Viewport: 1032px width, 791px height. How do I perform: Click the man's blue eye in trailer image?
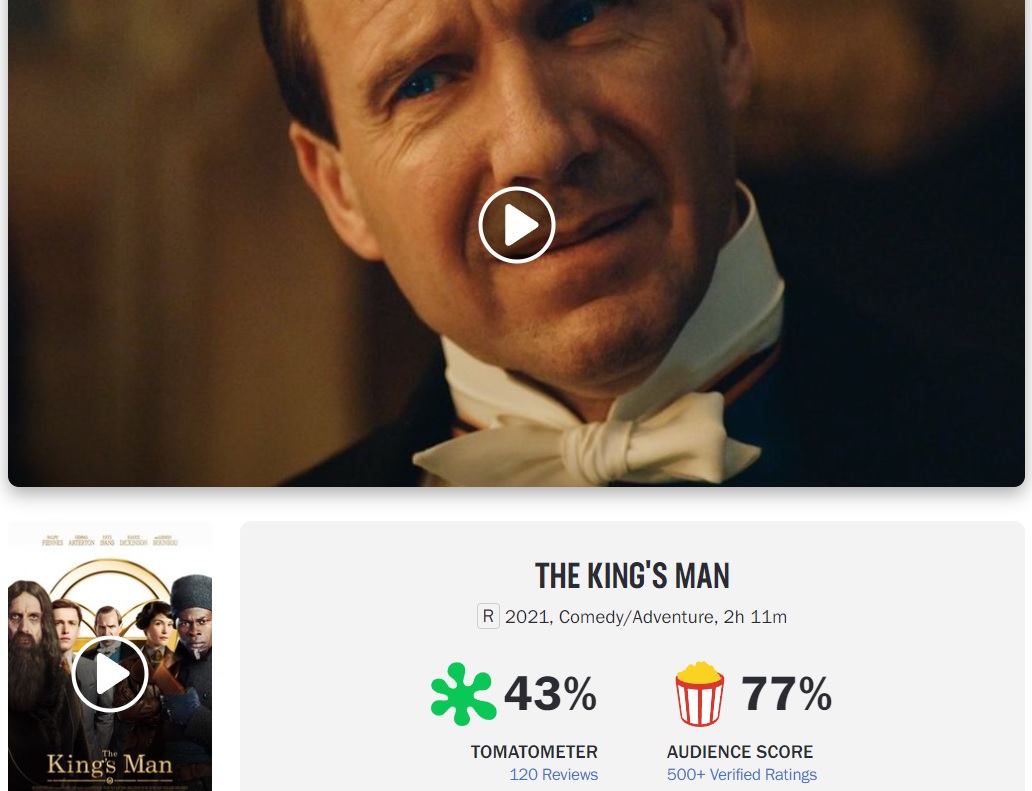coord(421,82)
